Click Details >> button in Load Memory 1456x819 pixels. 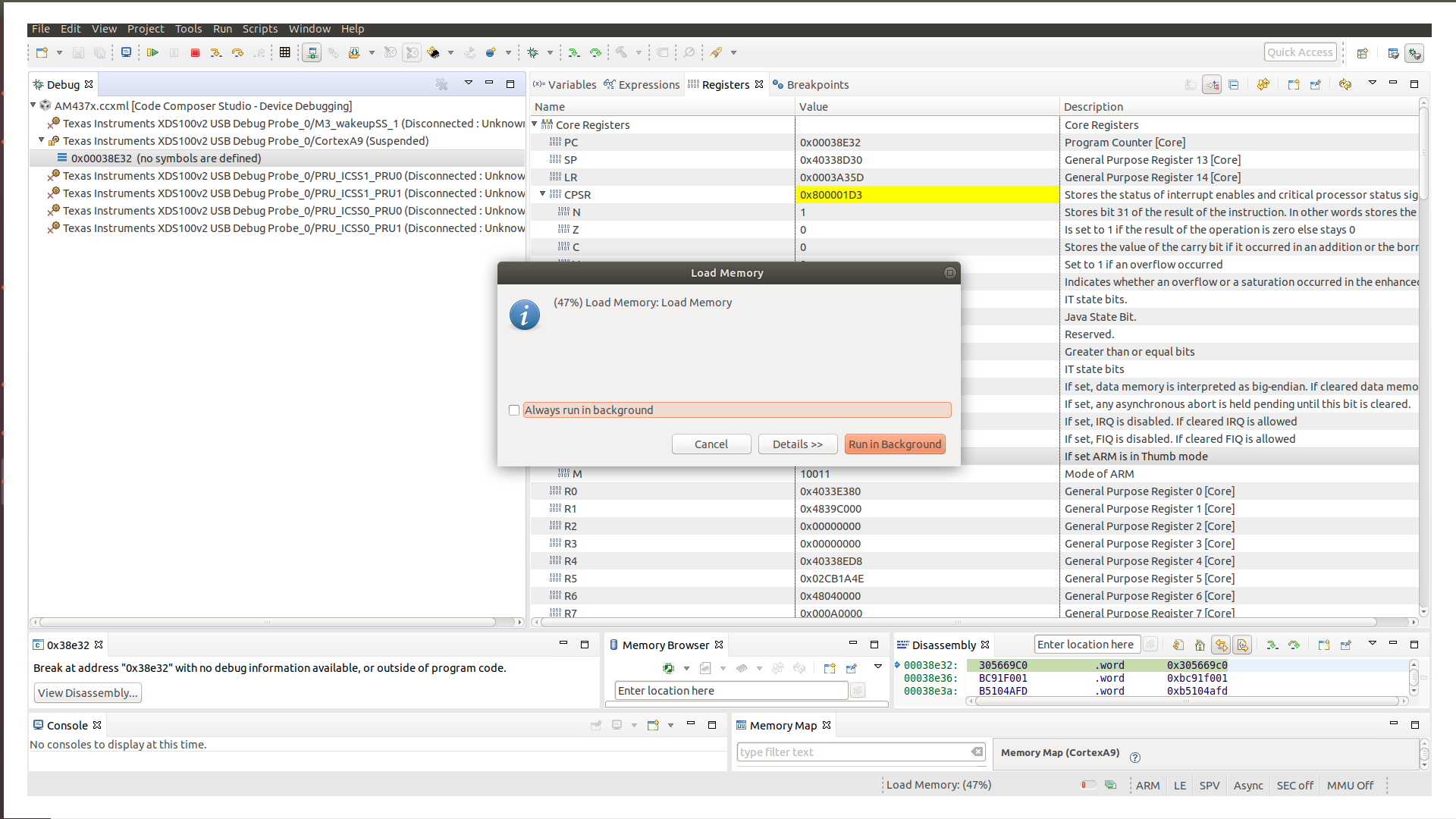coord(797,443)
